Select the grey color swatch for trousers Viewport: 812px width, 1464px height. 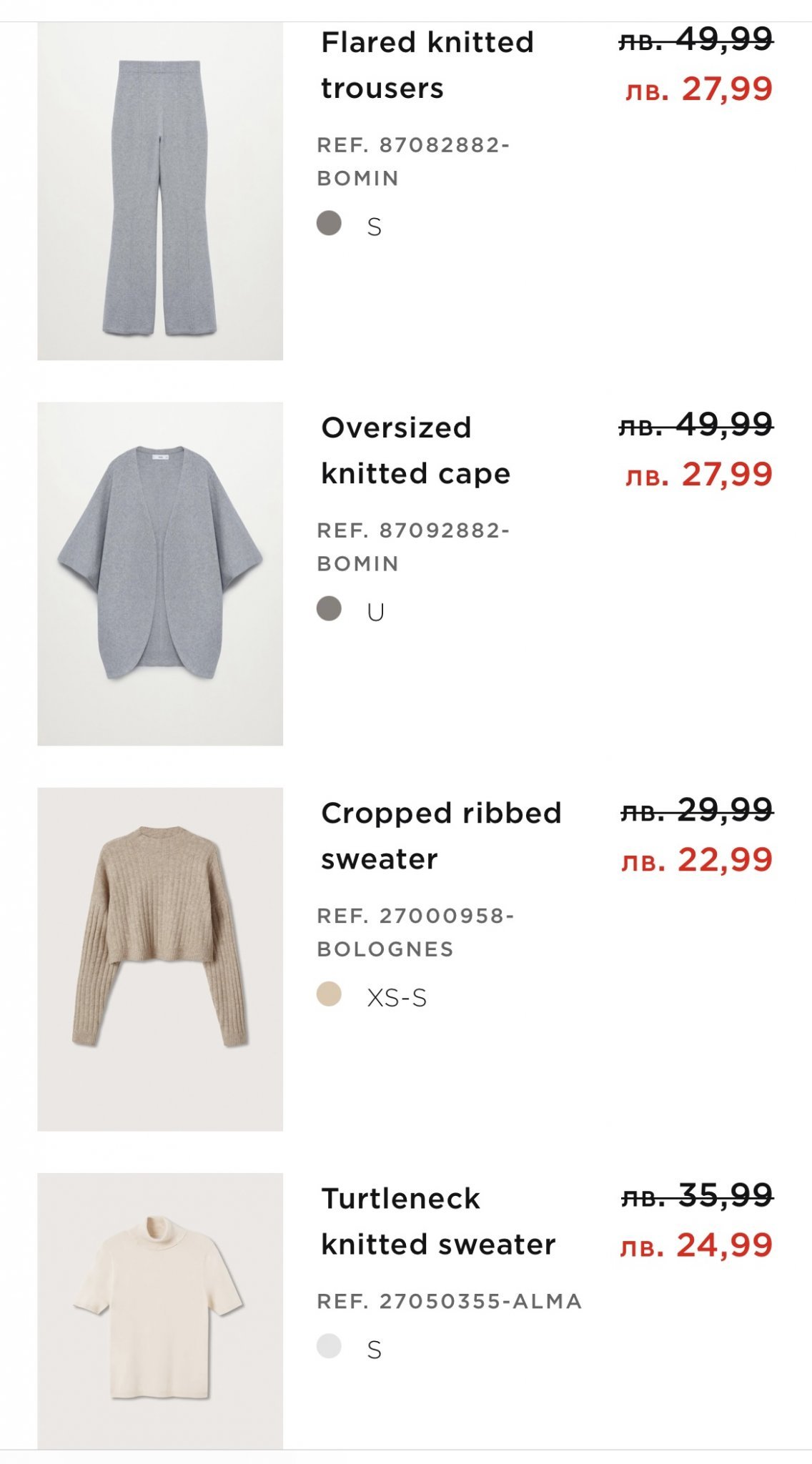pos(329,223)
